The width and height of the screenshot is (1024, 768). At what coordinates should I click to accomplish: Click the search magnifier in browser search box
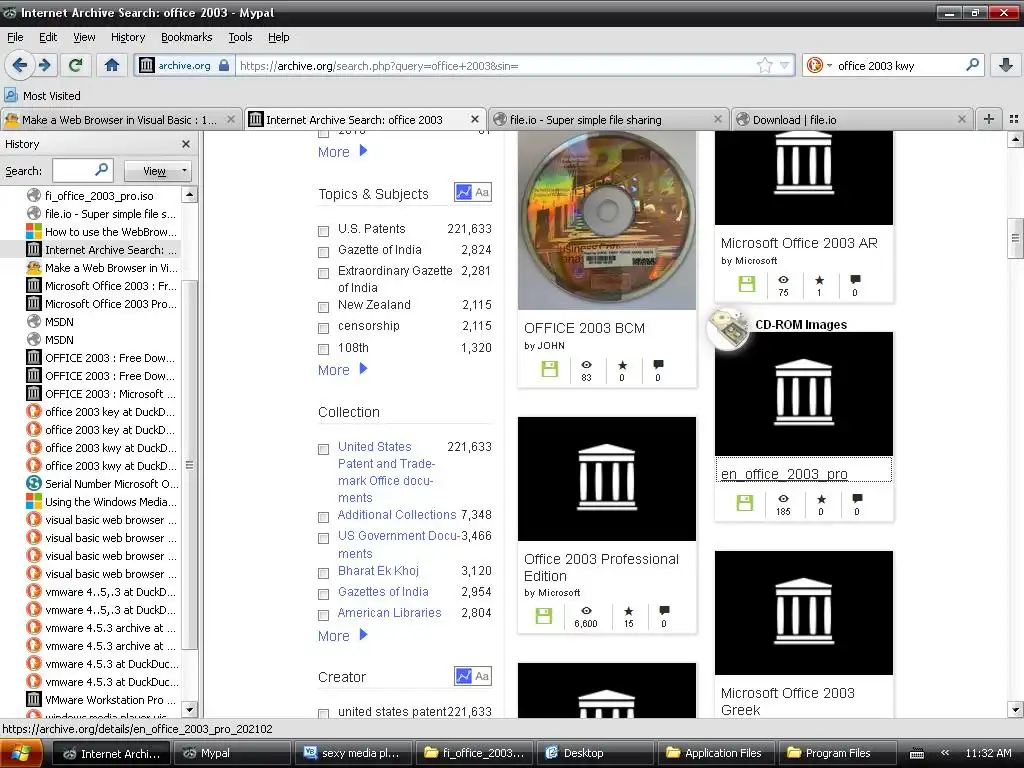[x=972, y=65]
